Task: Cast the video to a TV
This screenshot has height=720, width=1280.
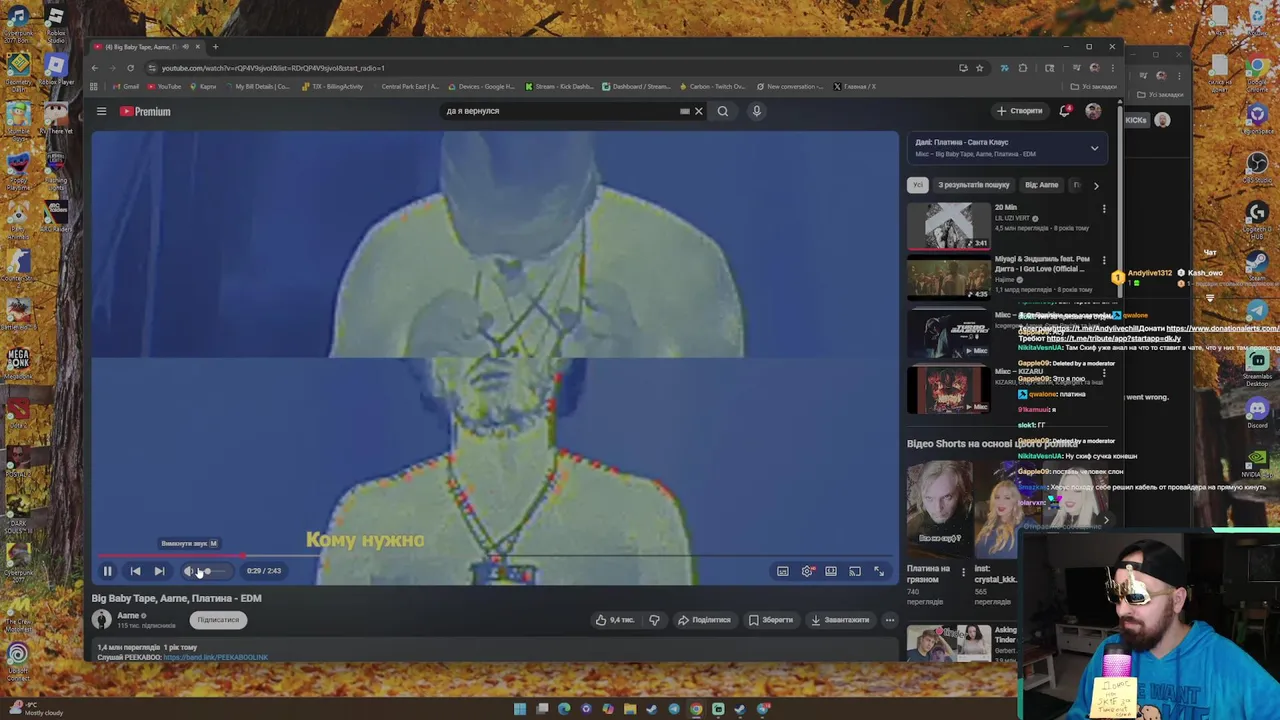Action: coord(855,571)
